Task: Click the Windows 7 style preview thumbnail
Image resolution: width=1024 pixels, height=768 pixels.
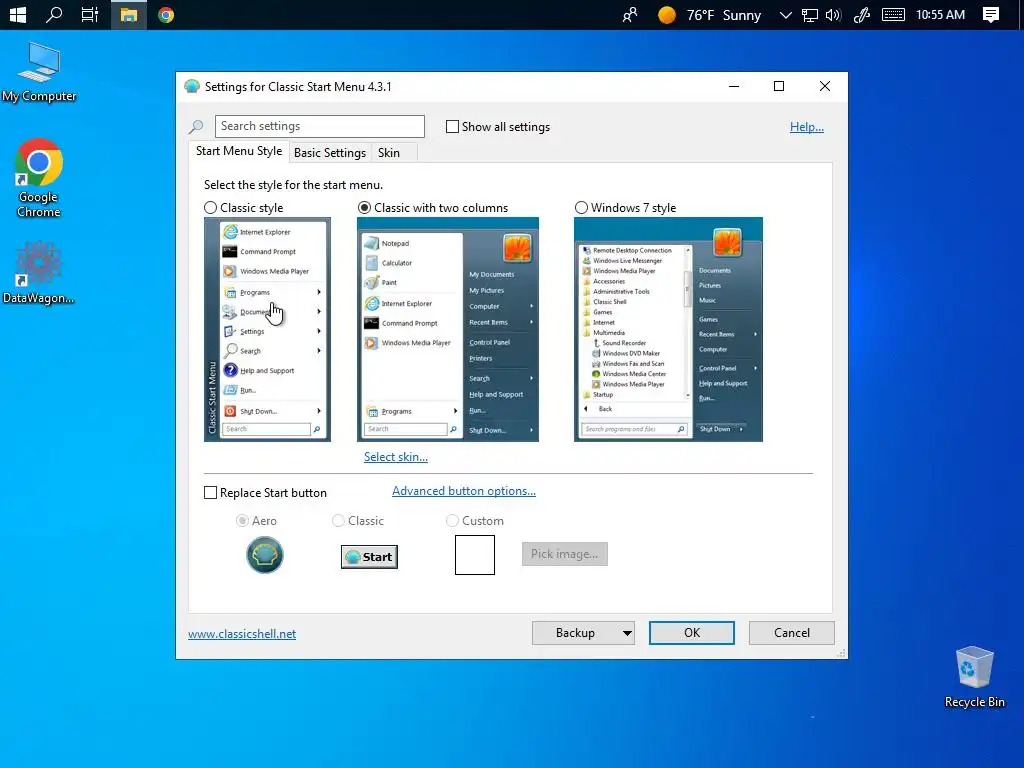Action: 668,329
